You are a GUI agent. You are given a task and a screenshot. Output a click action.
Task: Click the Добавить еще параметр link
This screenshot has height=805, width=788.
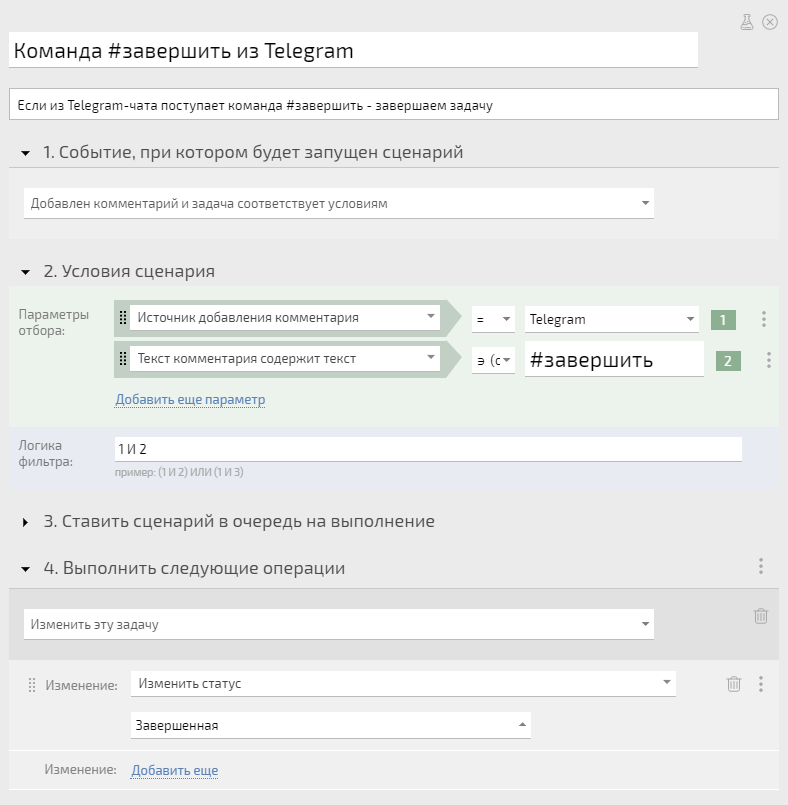pyautogui.click(x=190, y=399)
